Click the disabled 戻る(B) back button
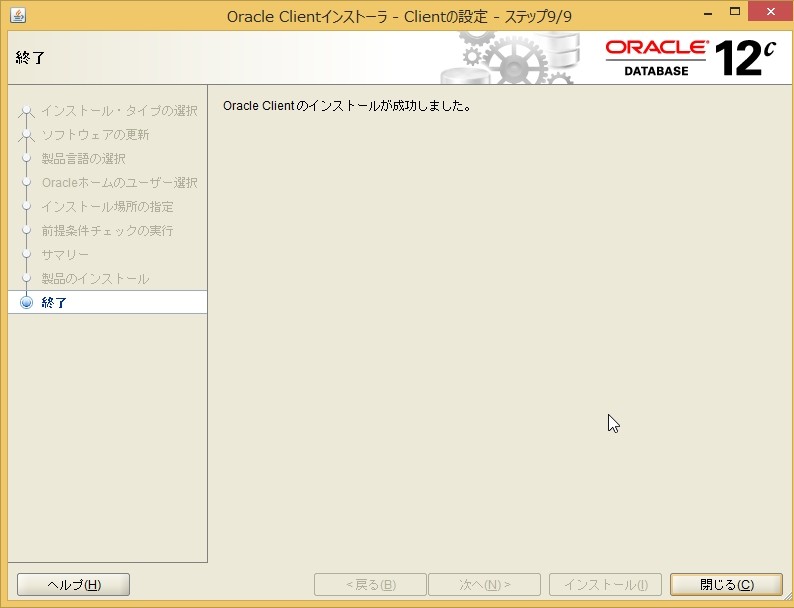794x608 pixels. tap(370, 585)
